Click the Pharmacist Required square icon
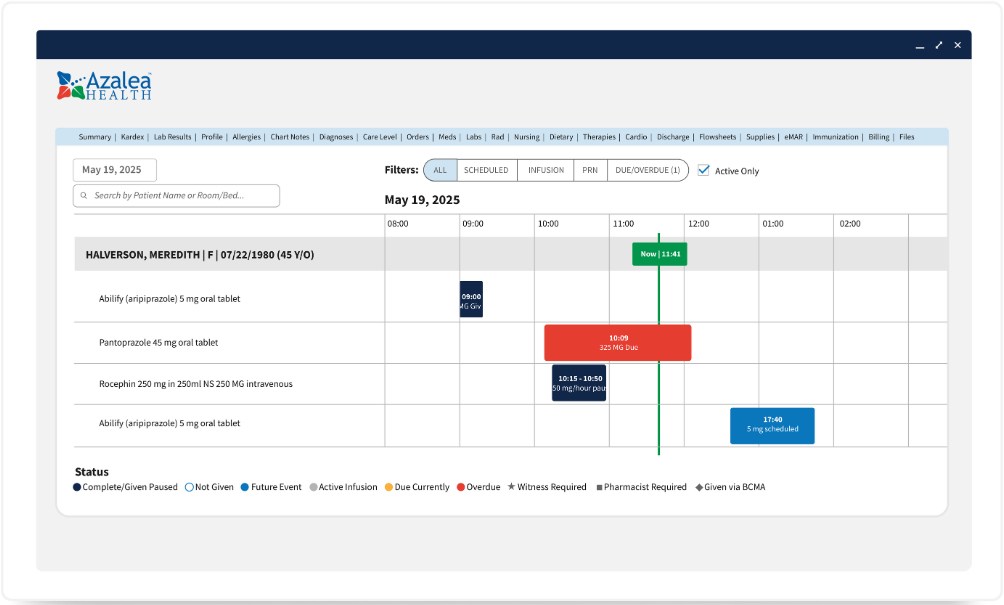This screenshot has height=605, width=1004. coord(599,487)
